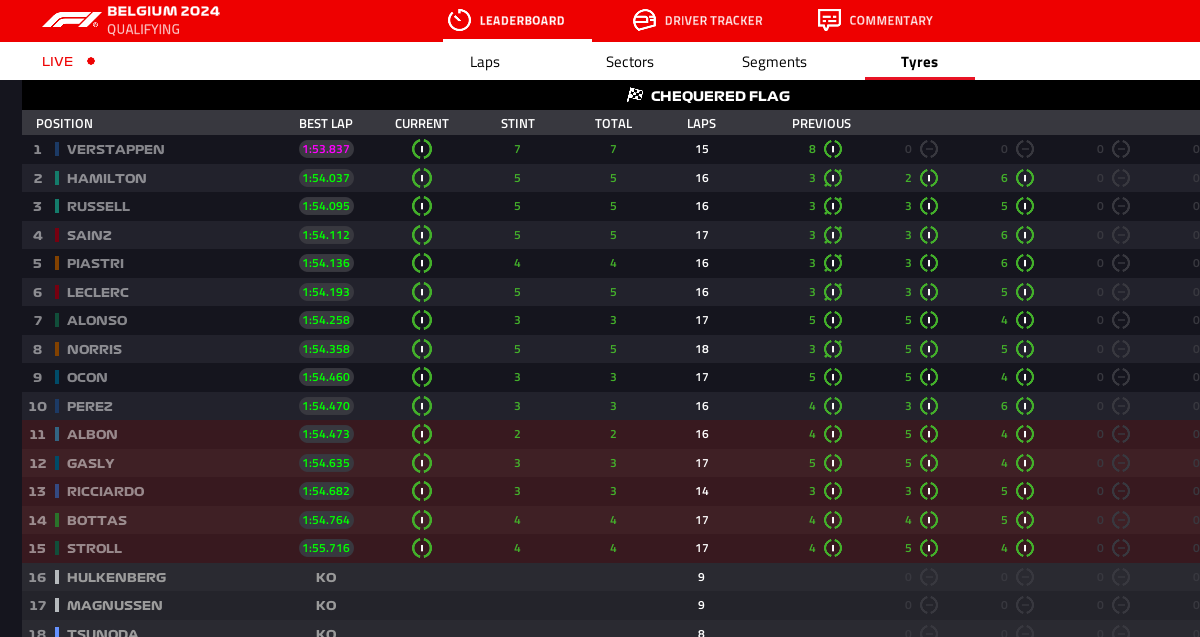
Task: Open the Driver Tracker view
Action: click(x=713, y=20)
